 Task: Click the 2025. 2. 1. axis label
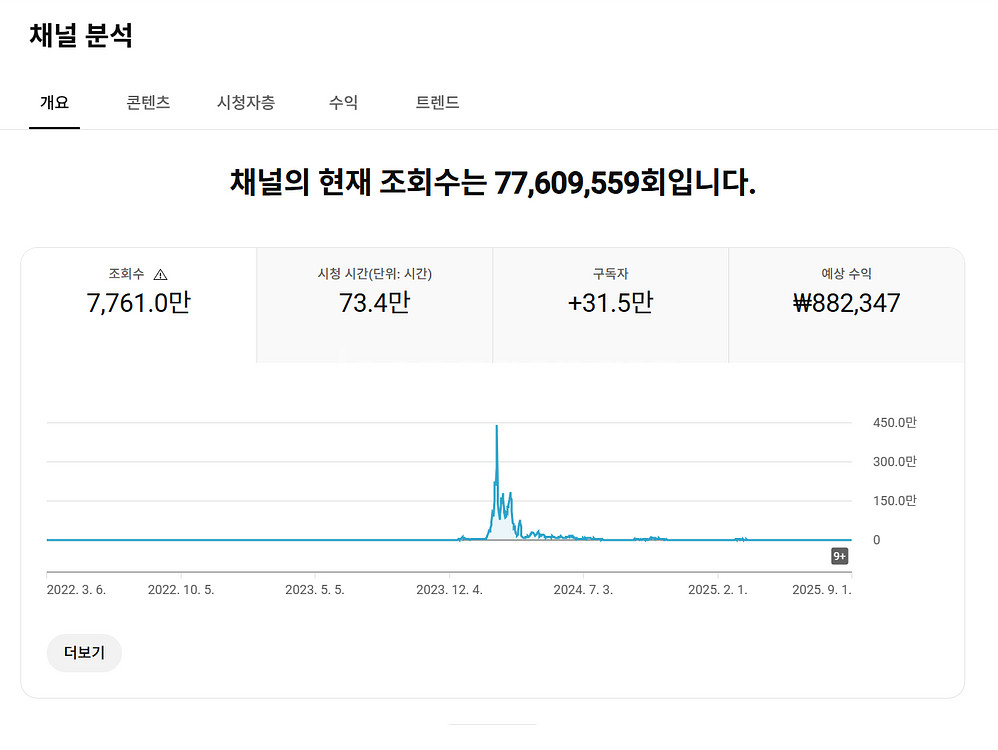point(717,590)
